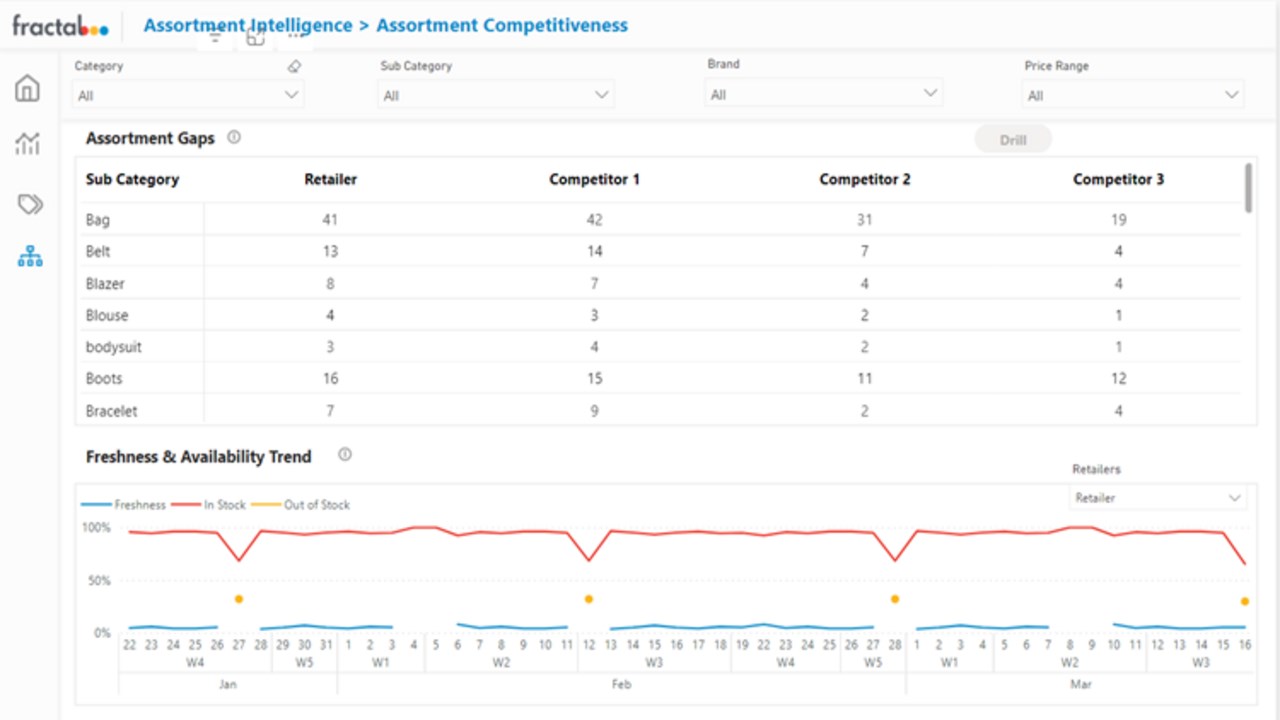Select the Blazer row label
The image size is (1280, 720).
click(x=105, y=284)
